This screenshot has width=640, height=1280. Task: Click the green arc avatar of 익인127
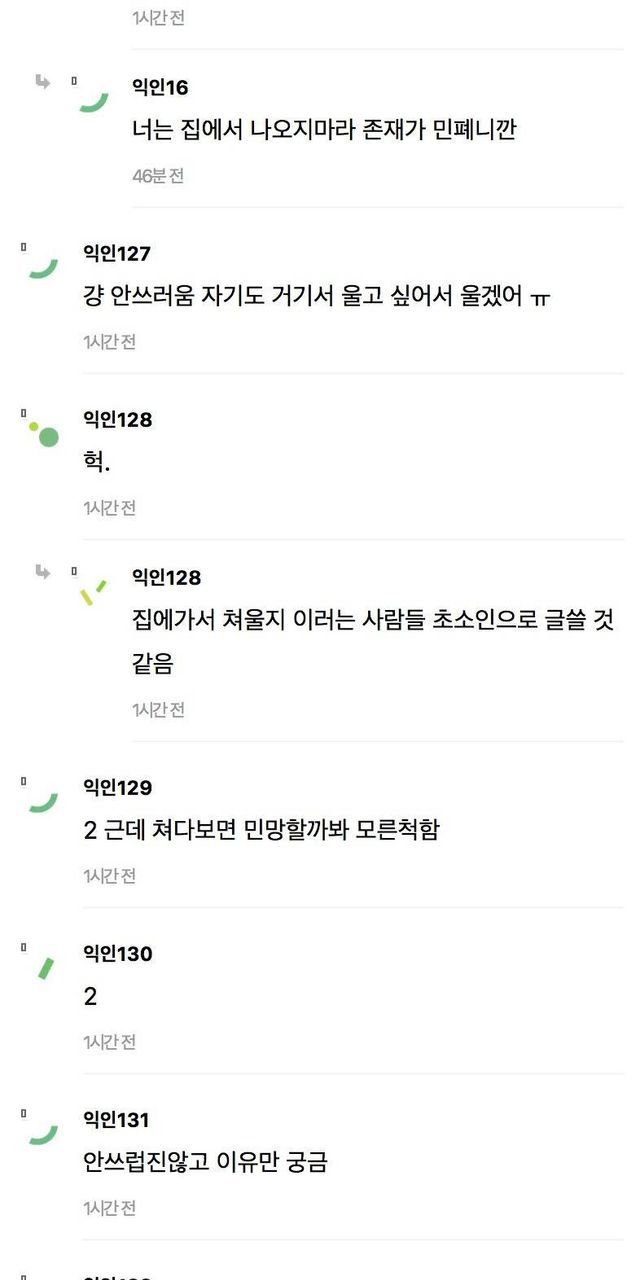tap(42, 264)
